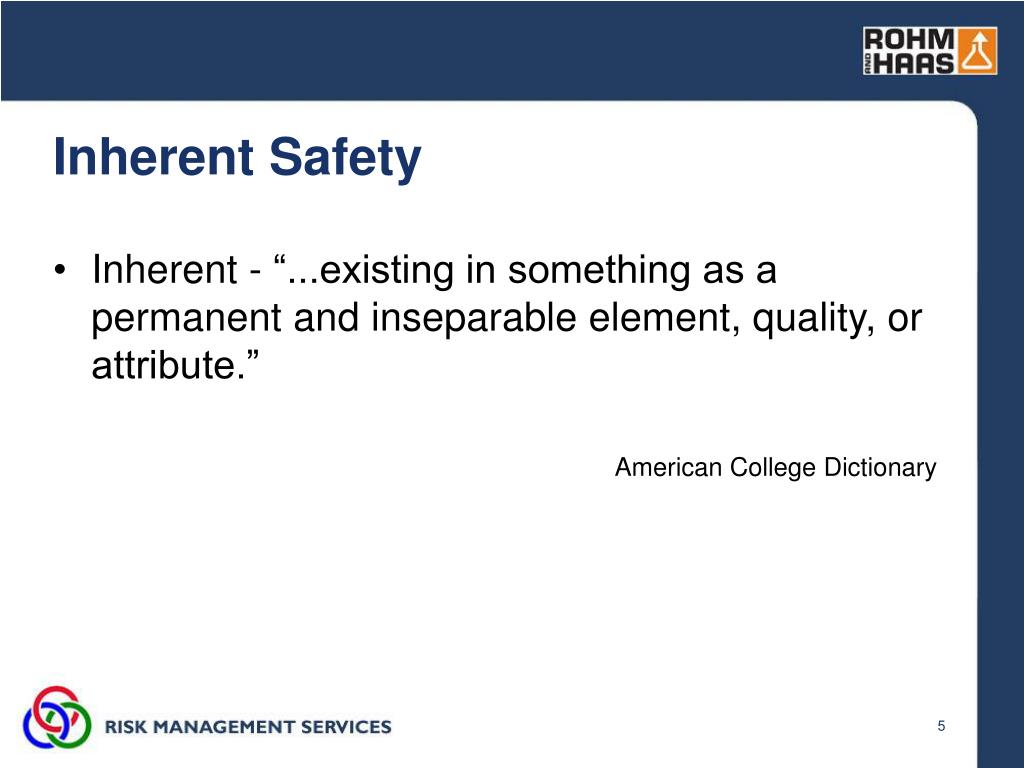Select the Inherent Safety slide title
Image resolution: width=1024 pixels, height=768 pixels.
click(x=237, y=157)
